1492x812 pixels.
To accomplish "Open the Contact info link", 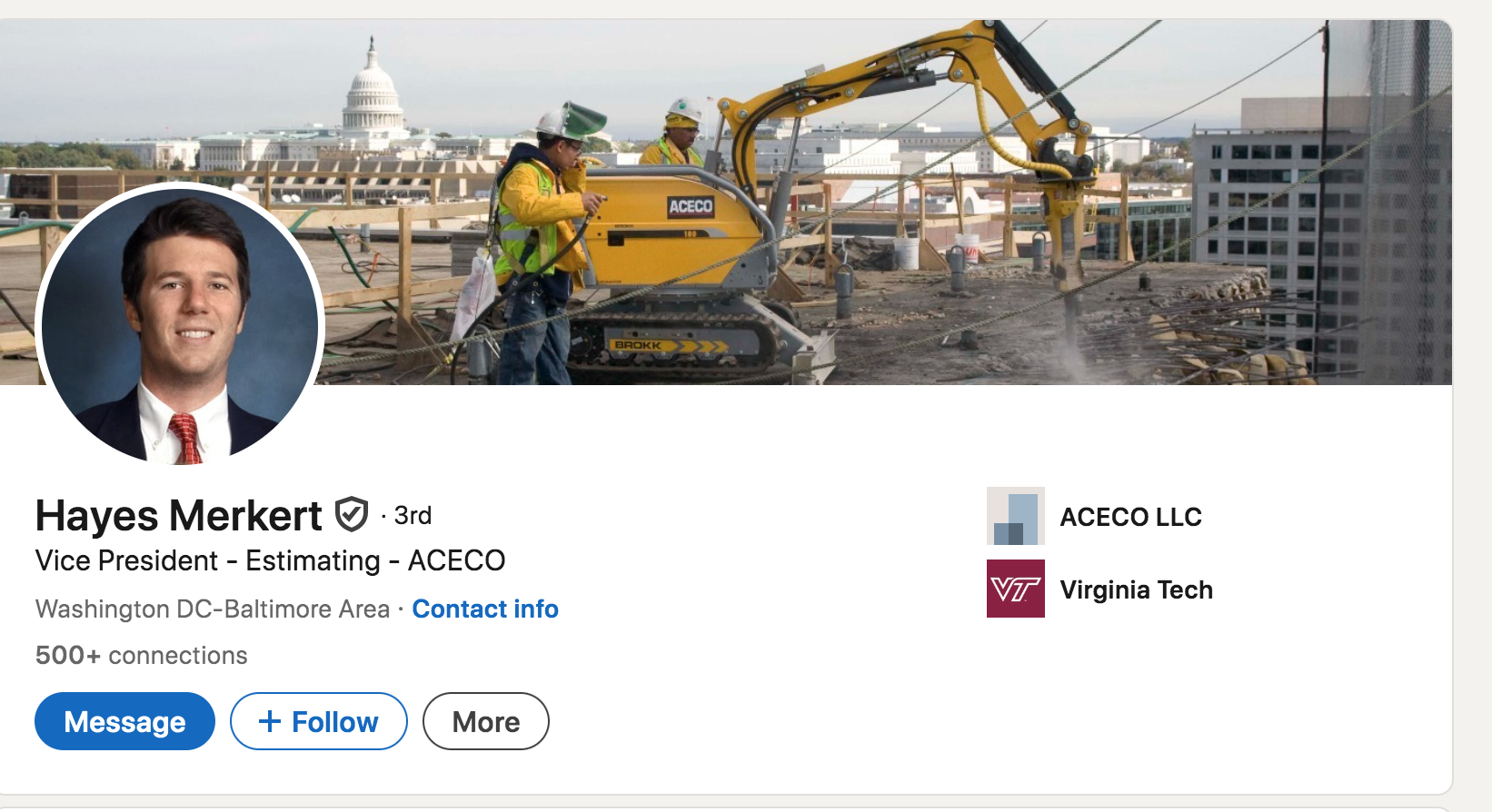I will pos(485,609).
